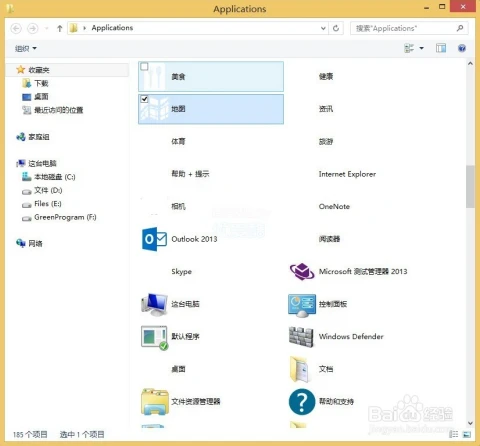
Task: Open 本地磁盘 (C:) drive
Action: coord(55,177)
